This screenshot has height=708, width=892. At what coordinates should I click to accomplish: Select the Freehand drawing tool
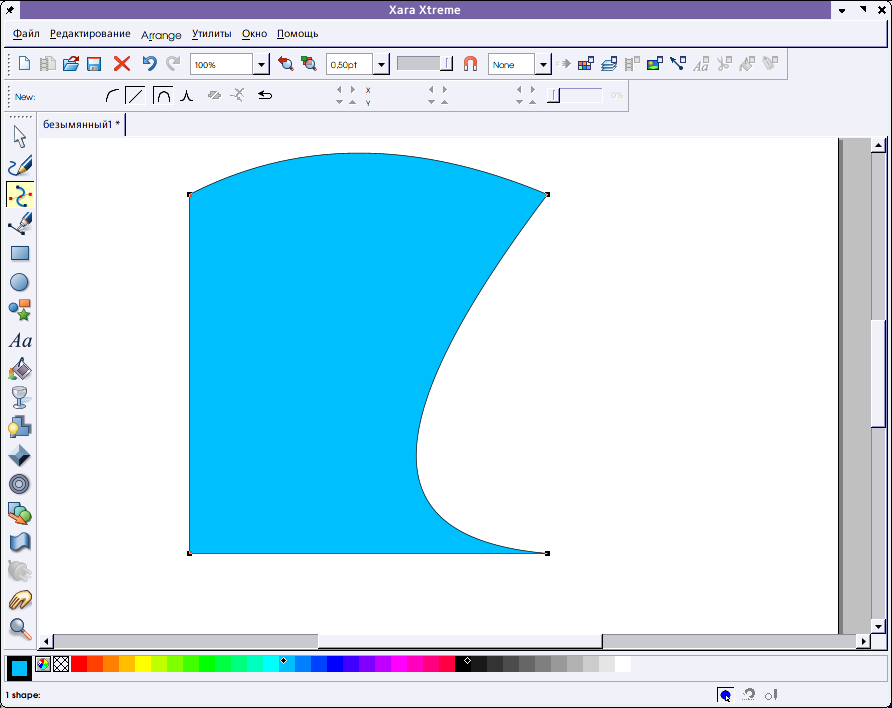20,166
